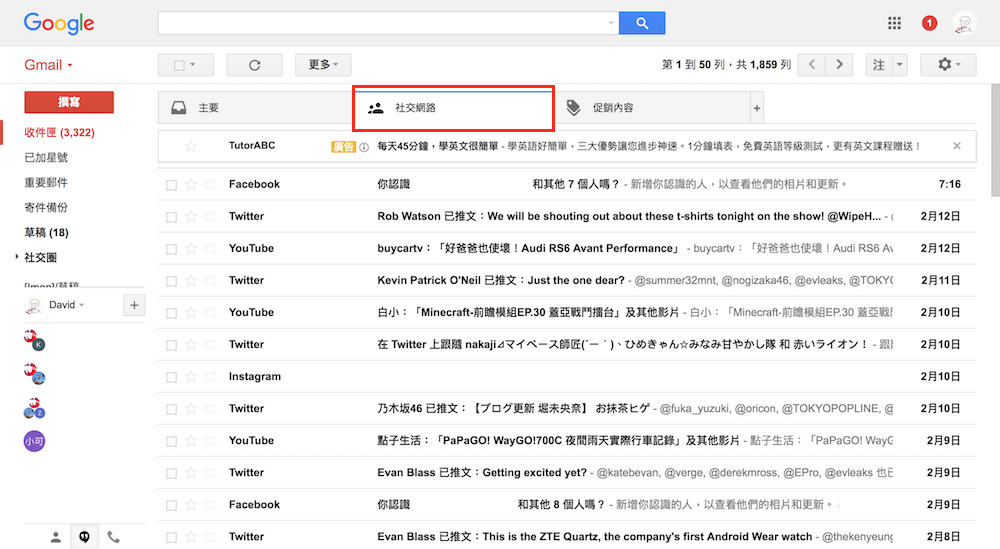Open the phone calls tab icon
The image size is (1000, 549).
click(114, 537)
